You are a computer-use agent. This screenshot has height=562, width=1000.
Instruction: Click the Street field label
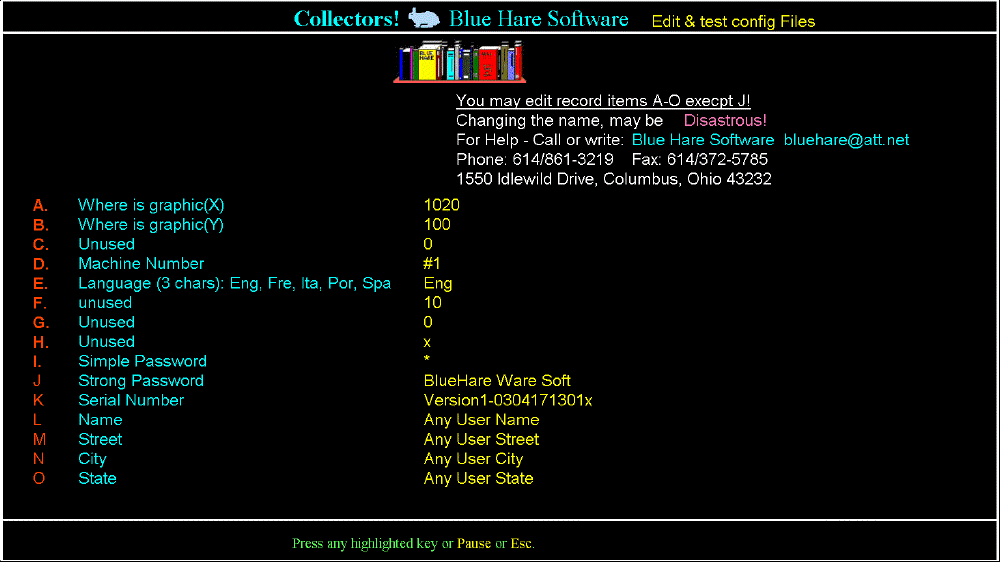click(100, 440)
